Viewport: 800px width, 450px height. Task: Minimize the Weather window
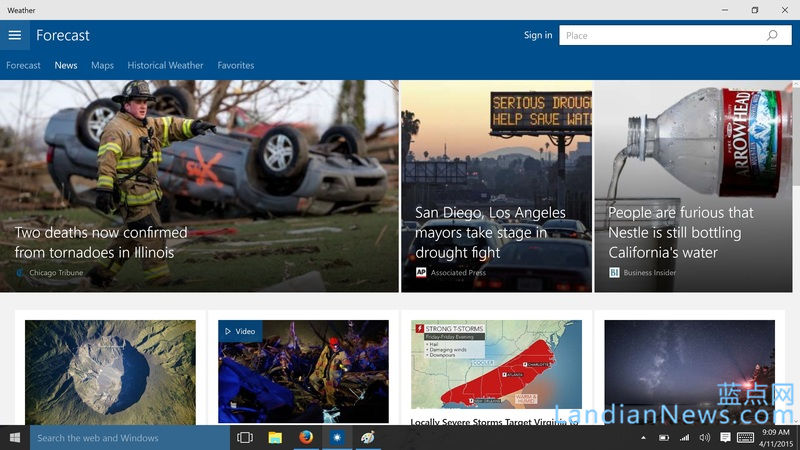pos(724,10)
